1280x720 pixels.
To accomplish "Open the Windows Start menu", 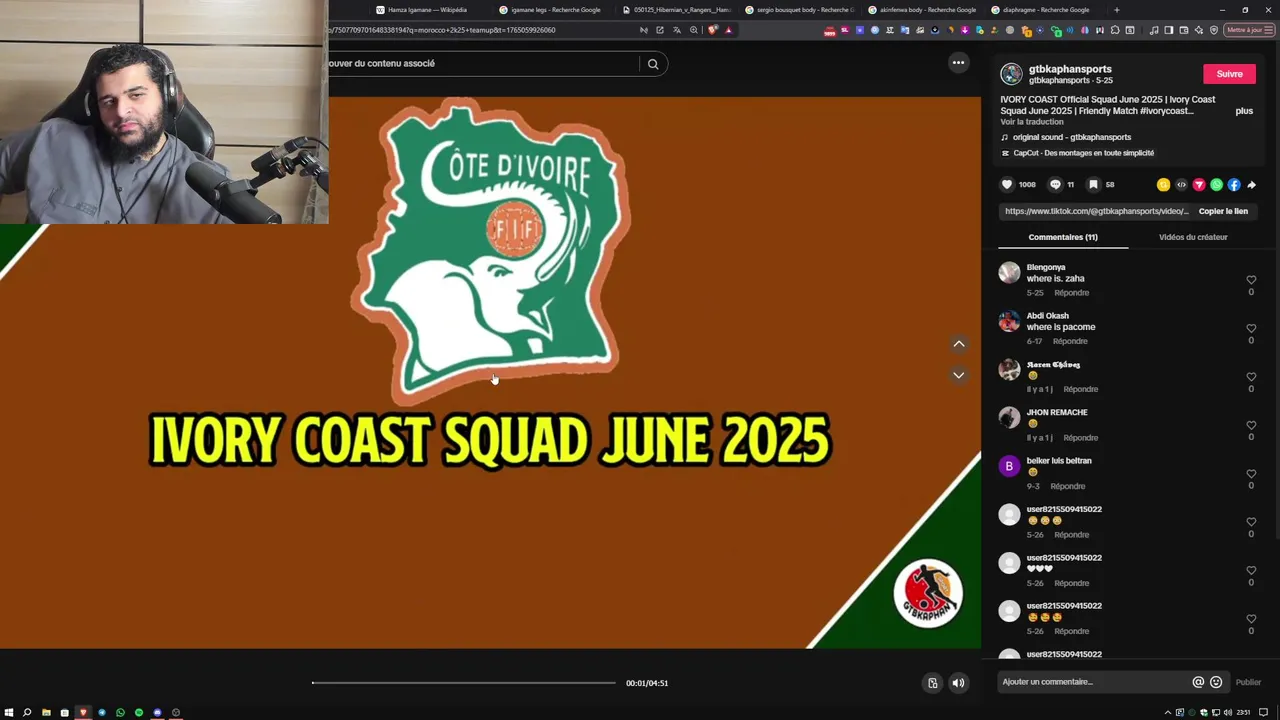I will tap(9, 712).
